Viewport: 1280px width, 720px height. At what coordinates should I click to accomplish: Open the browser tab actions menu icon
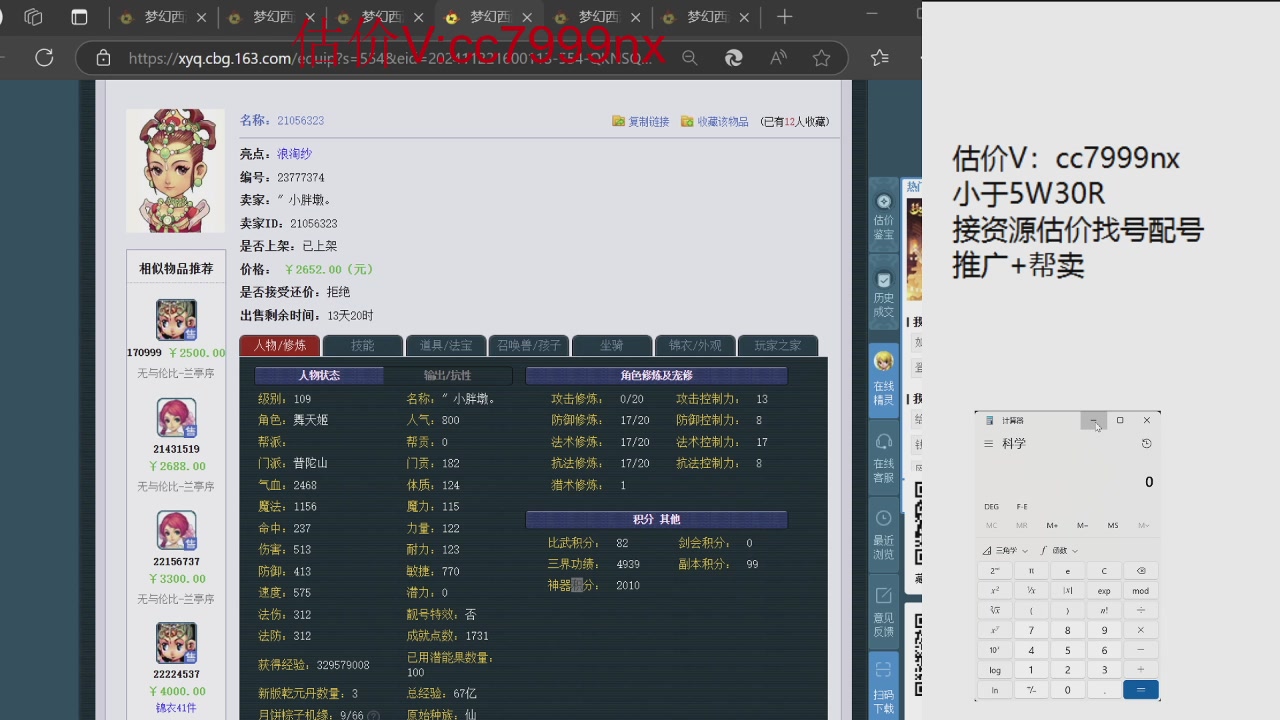(x=80, y=17)
